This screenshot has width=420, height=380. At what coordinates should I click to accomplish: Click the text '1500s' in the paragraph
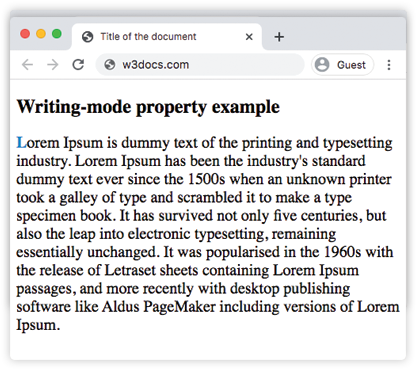(207, 179)
